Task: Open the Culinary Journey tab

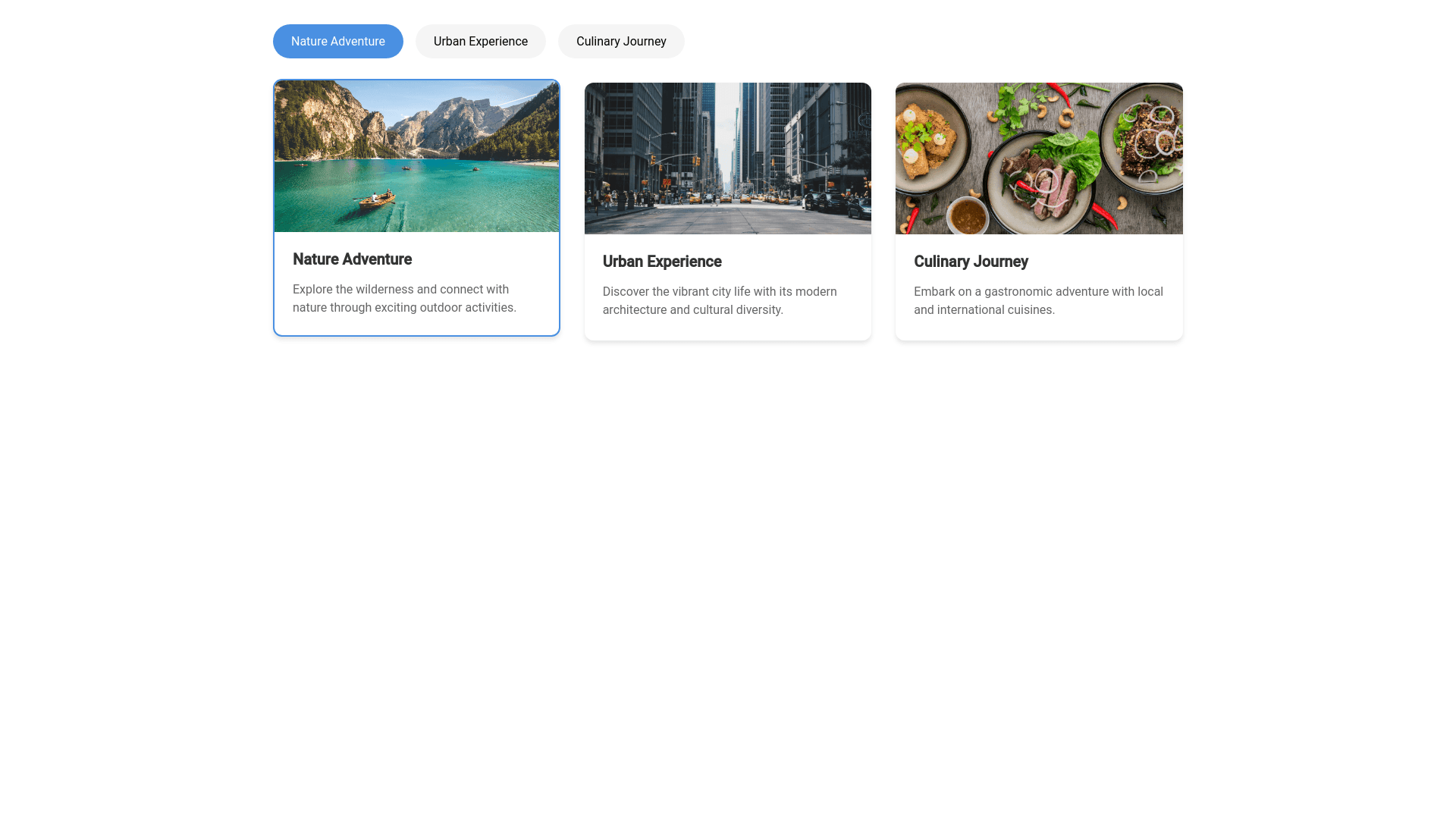Action: [620, 42]
